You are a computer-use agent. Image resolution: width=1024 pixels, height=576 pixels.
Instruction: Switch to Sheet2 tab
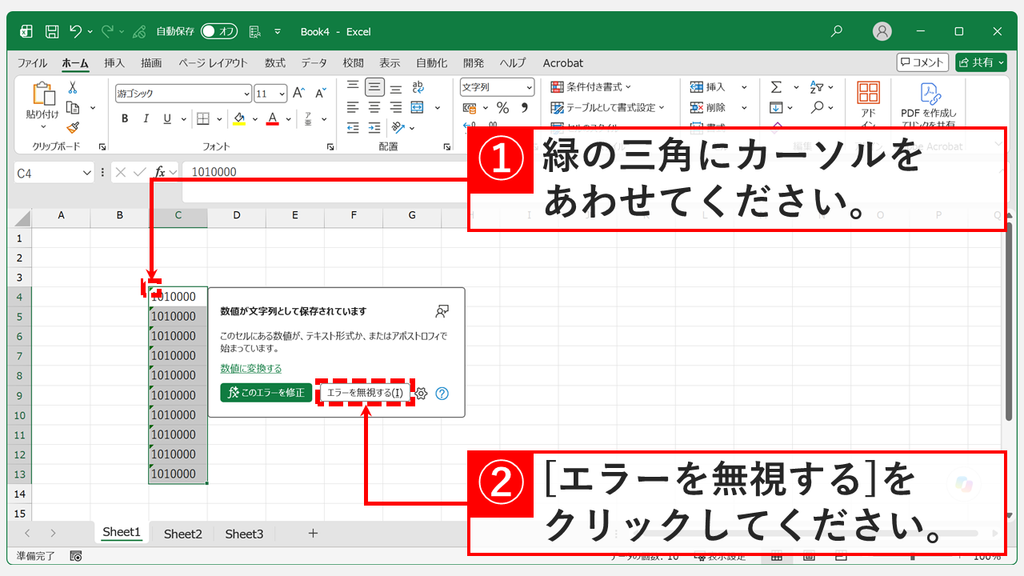pos(183,534)
